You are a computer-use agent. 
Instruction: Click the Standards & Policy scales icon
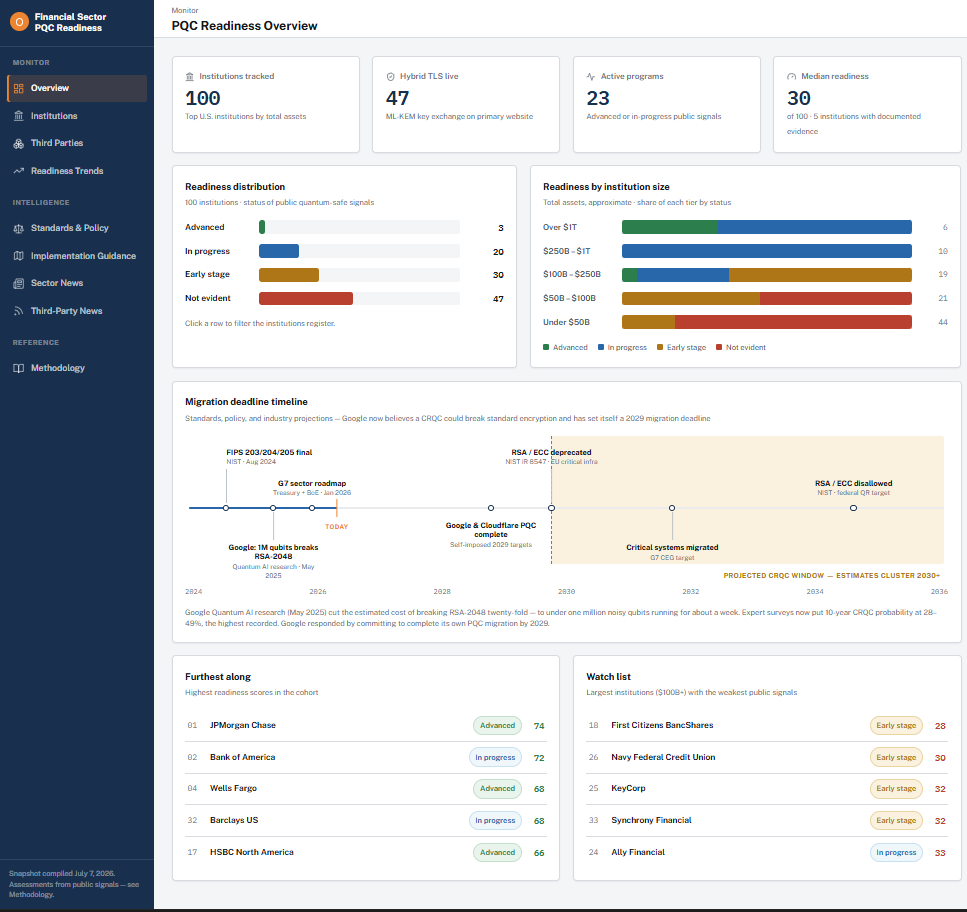19,228
